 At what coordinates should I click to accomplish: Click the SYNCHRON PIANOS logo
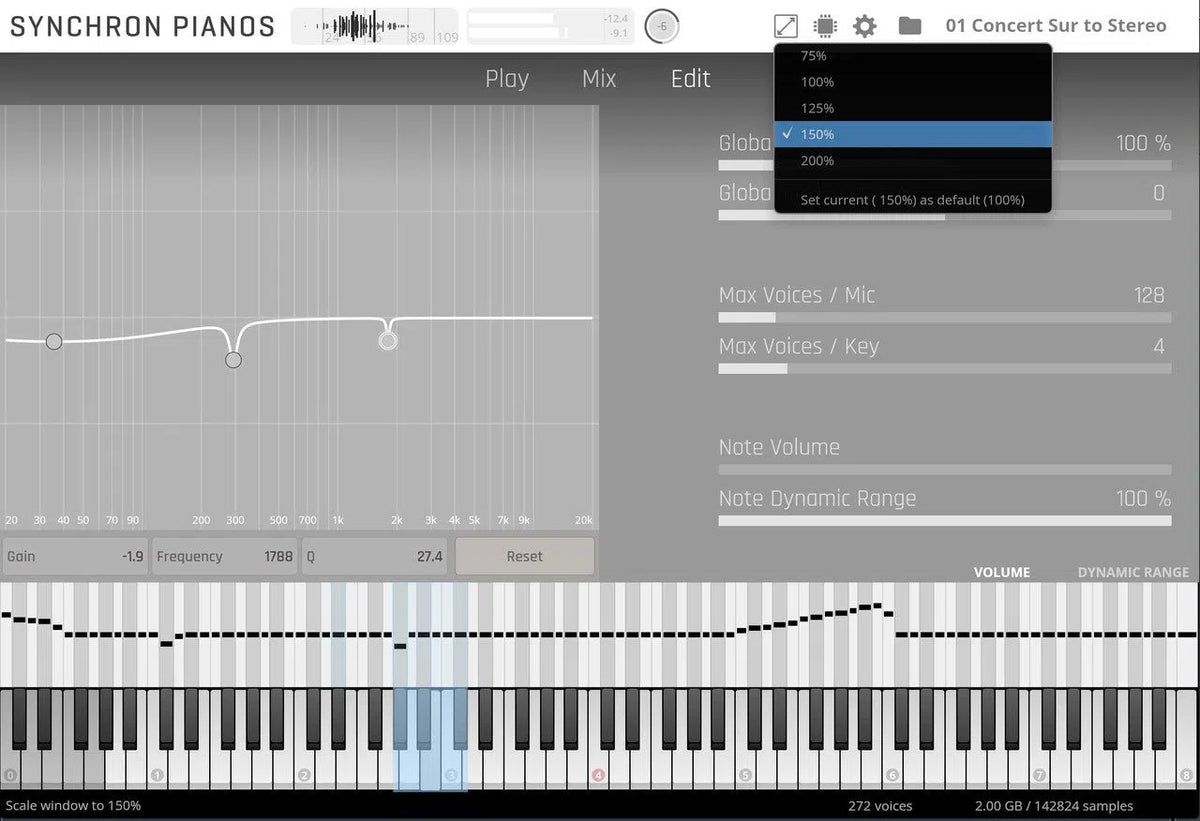pyautogui.click(x=141, y=26)
